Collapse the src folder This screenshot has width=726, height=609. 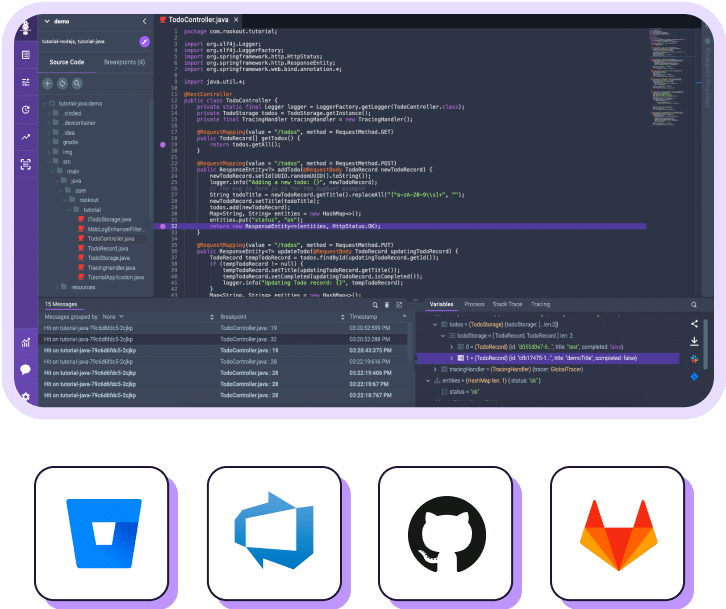coord(49,162)
